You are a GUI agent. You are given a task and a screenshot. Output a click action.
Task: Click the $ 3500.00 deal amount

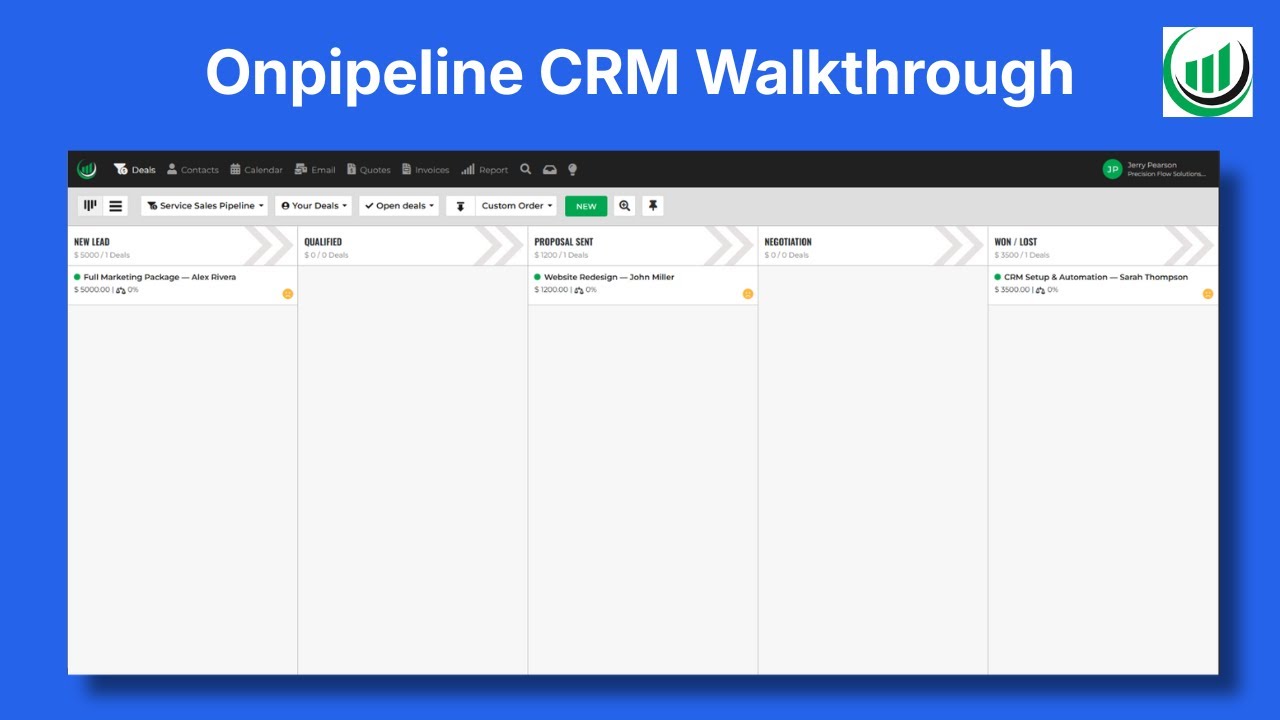[x=1012, y=290]
